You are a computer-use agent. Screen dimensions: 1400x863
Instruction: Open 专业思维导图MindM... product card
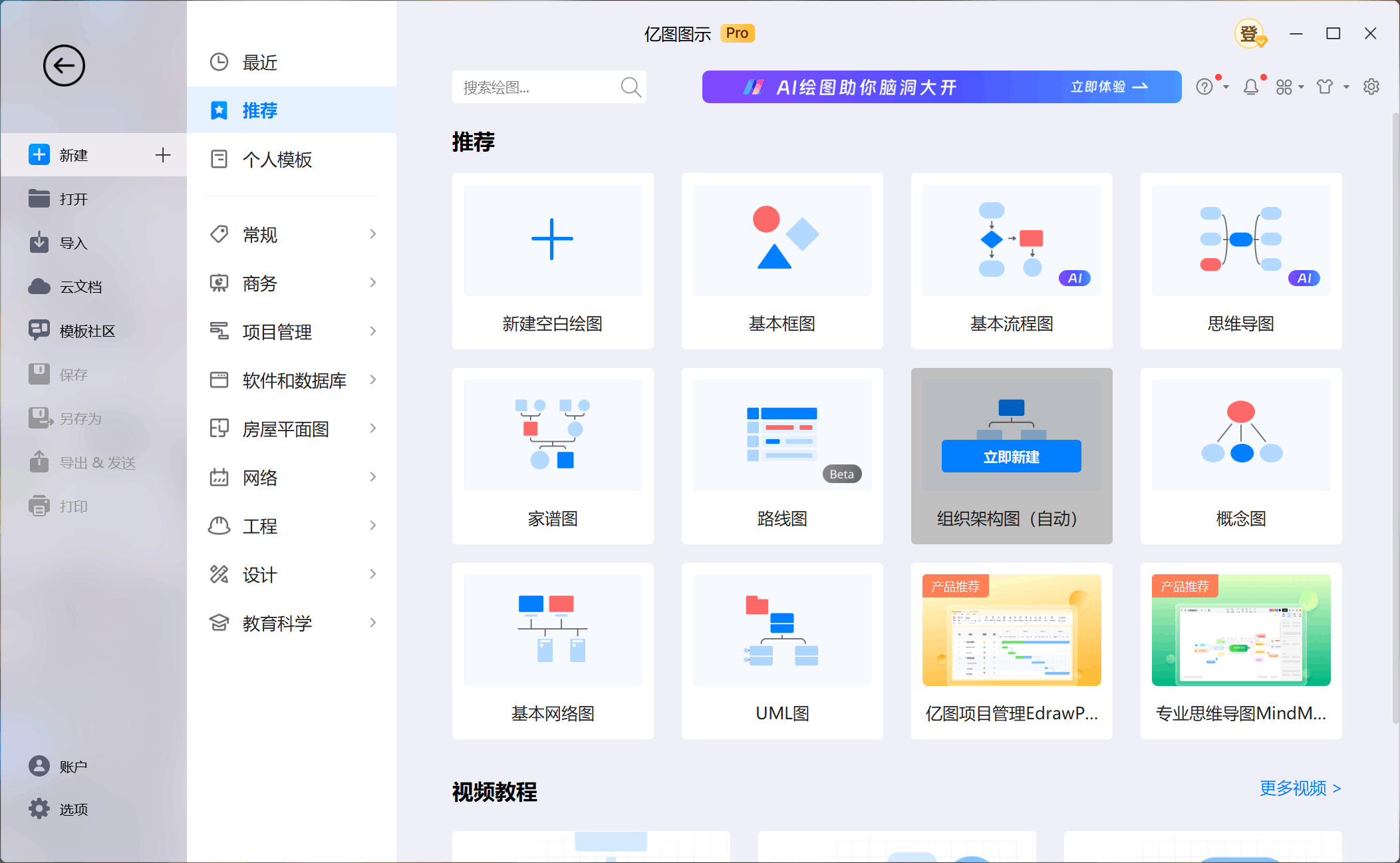[x=1241, y=651]
